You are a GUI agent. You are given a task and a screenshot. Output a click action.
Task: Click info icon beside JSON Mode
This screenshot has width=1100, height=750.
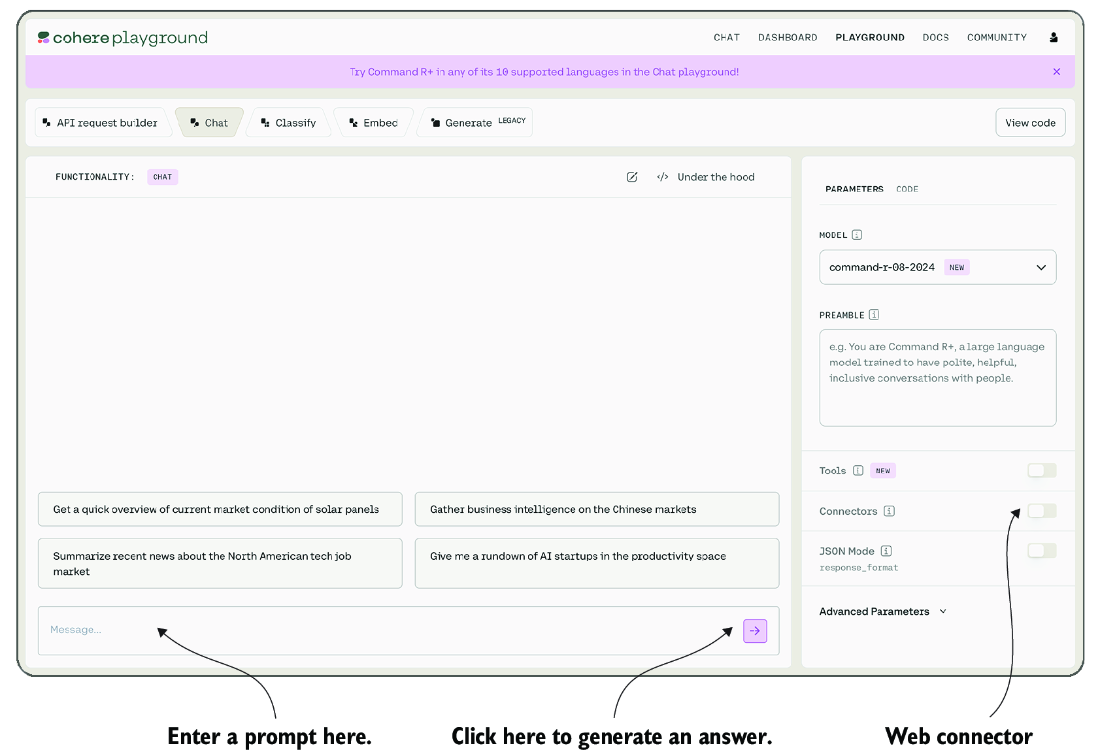coord(886,551)
